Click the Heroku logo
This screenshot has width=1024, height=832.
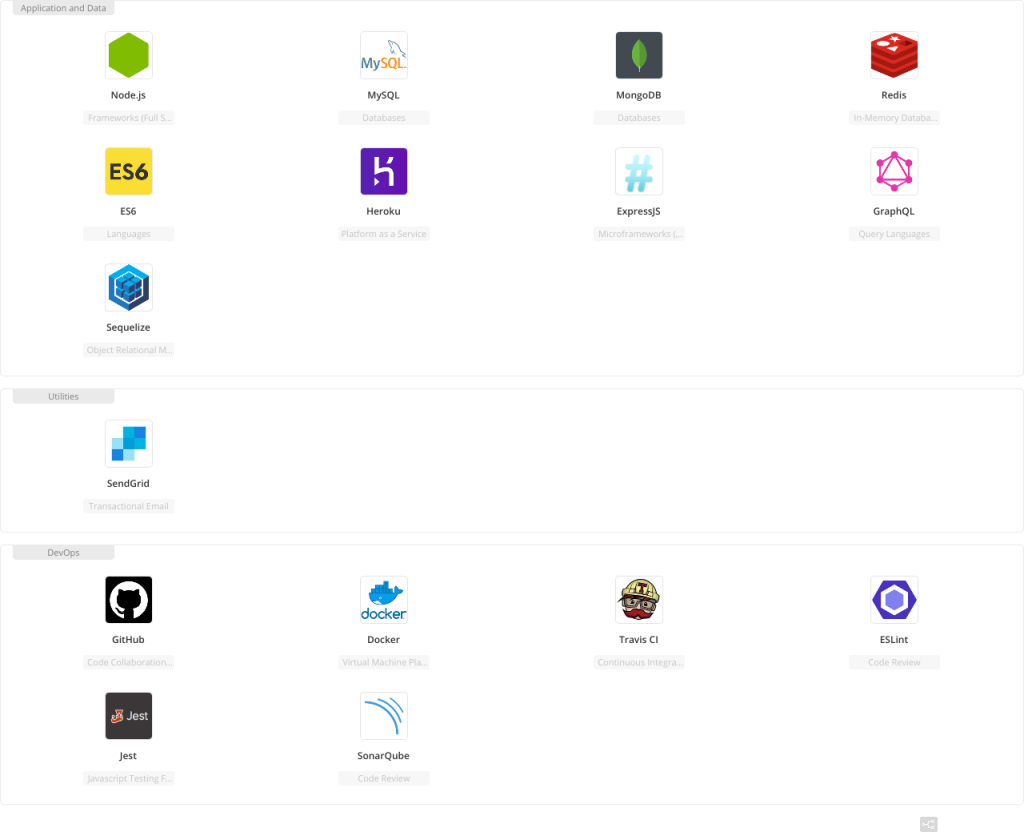click(383, 171)
